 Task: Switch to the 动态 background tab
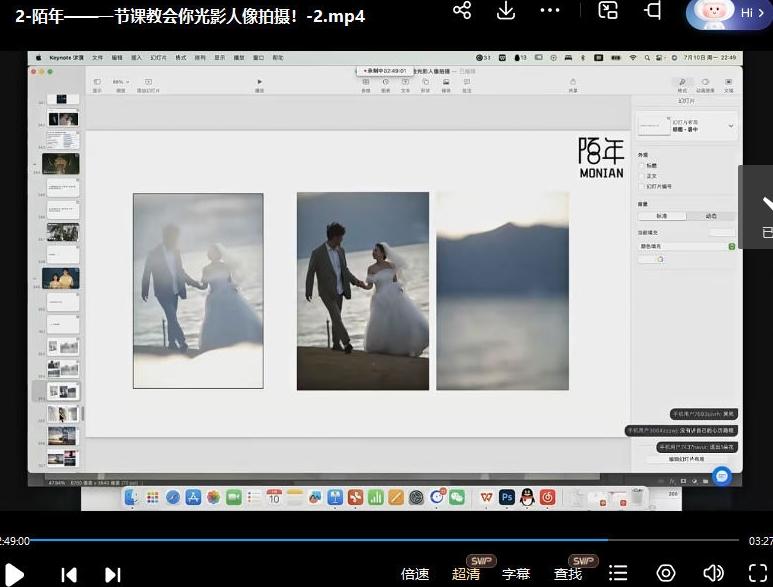coord(711,216)
